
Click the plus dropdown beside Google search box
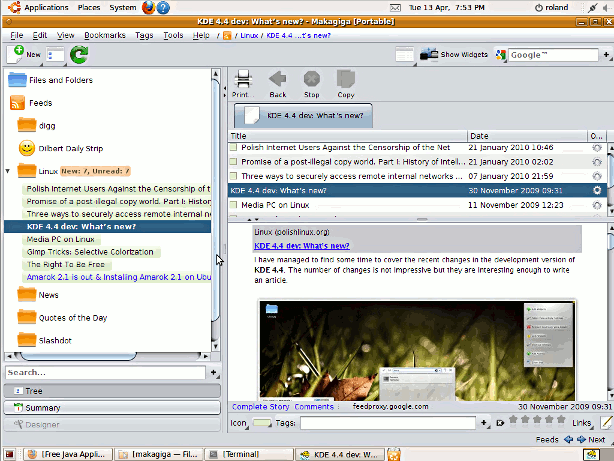tap(607, 55)
